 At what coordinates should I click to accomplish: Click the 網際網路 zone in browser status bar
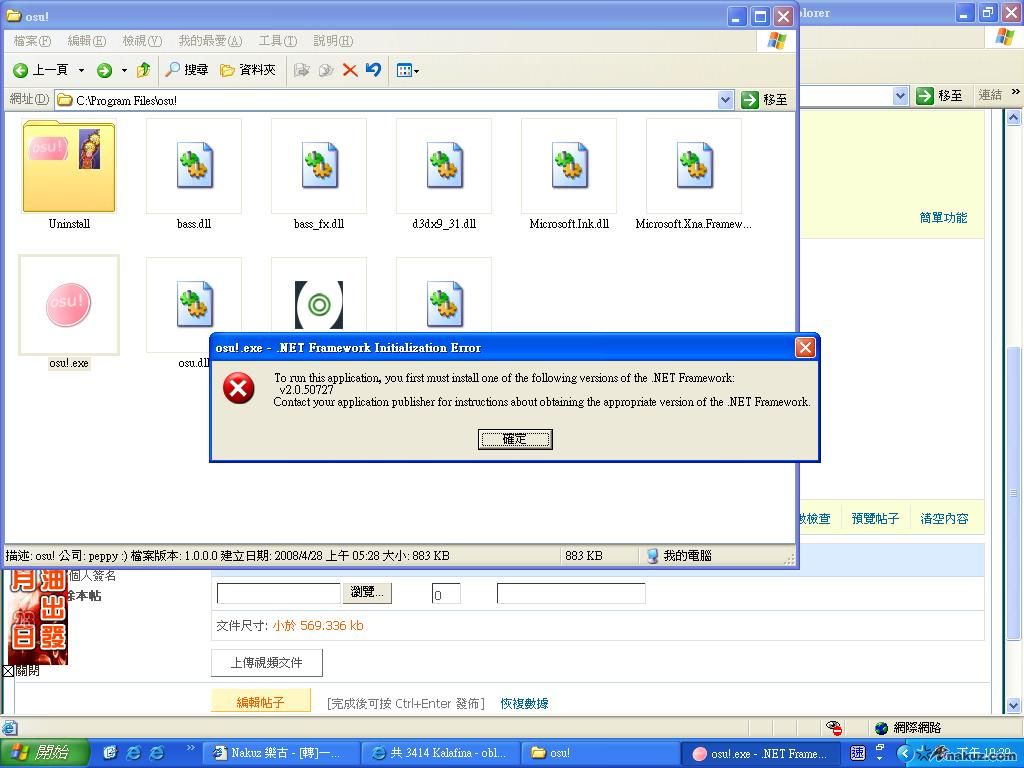coord(908,728)
